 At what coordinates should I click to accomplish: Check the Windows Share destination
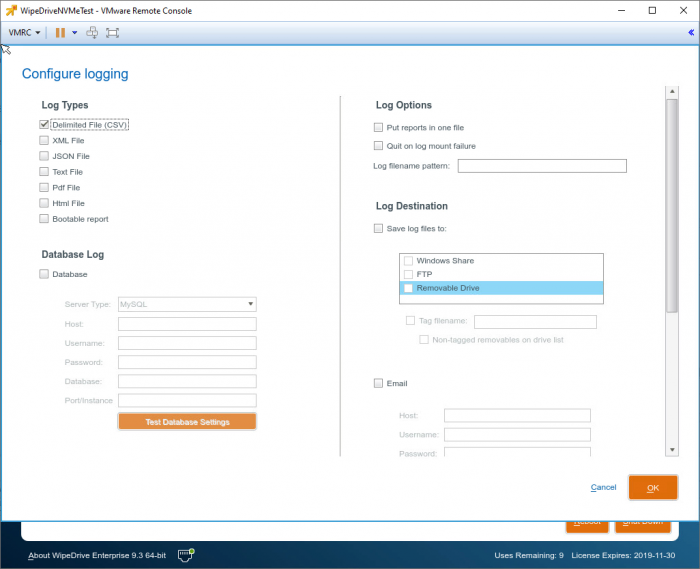408,261
